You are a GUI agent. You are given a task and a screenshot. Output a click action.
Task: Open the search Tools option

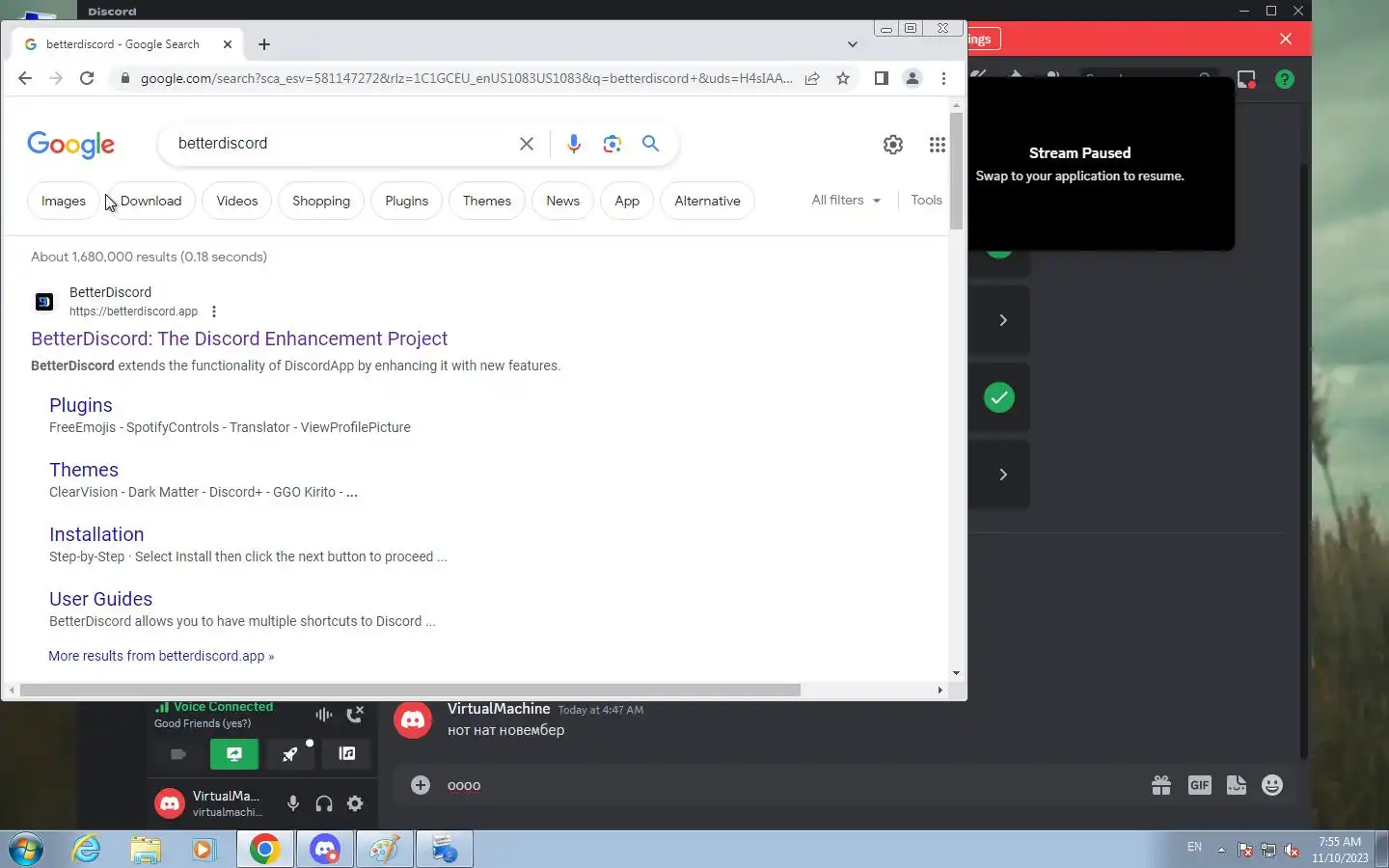pos(926,200)
